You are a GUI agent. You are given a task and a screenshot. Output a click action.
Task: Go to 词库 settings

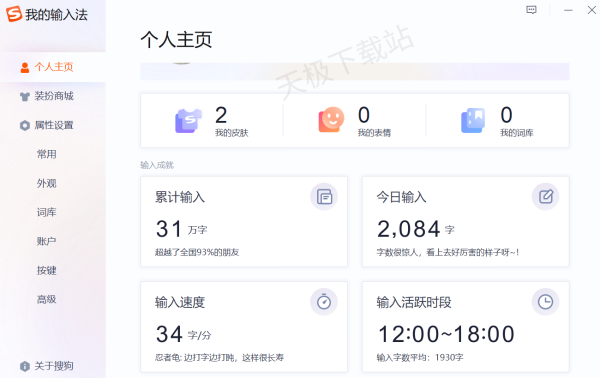point(47,212)
